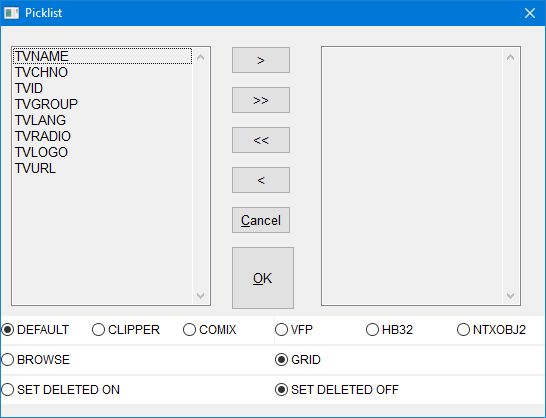Move all fields right with >> button

261,100
